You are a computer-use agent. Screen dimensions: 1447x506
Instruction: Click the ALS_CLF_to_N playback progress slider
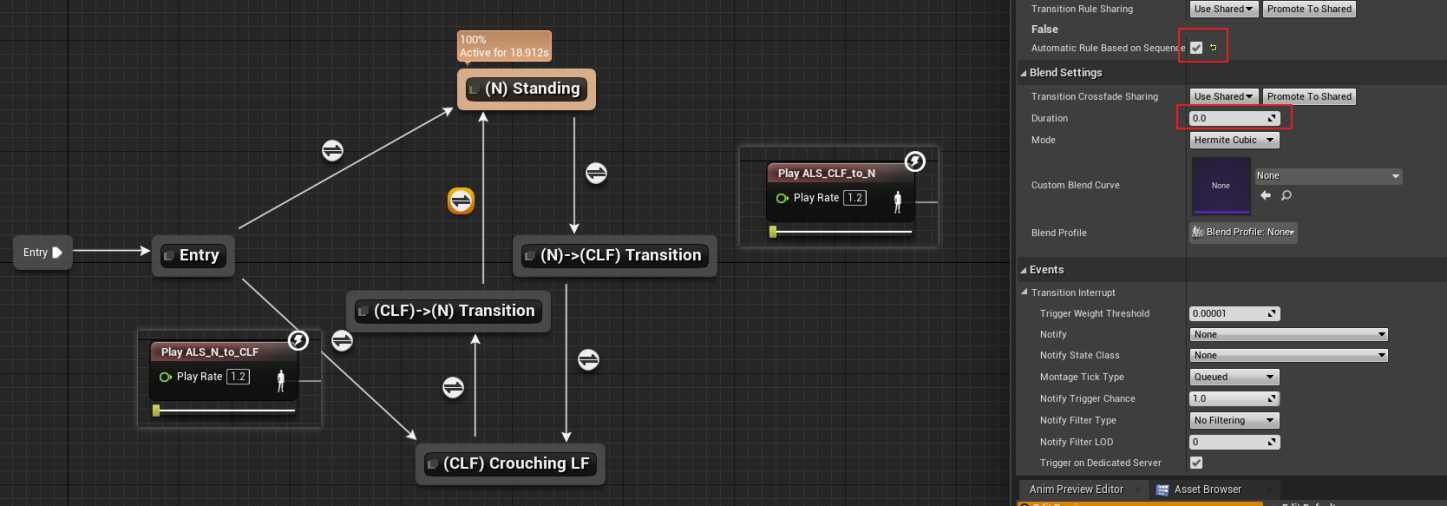pos(842,232)
